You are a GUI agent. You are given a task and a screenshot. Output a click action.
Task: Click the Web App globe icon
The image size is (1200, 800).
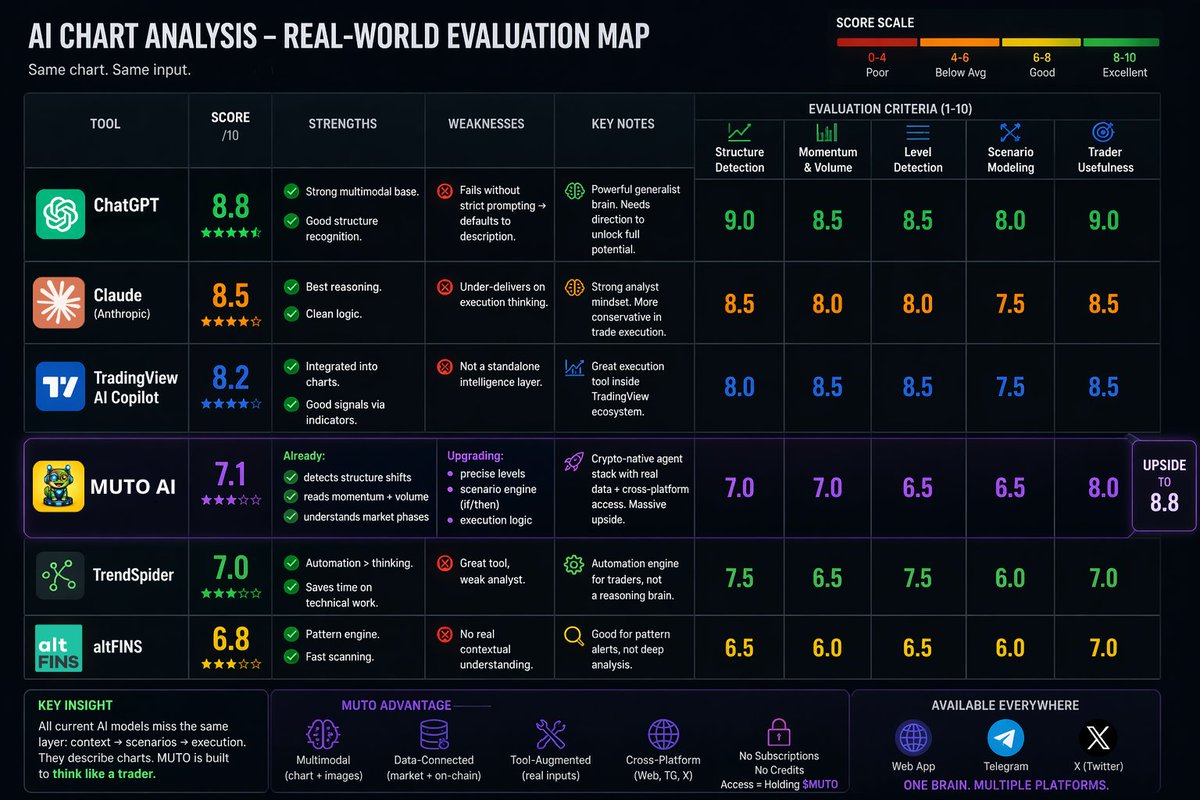(913, 739)
